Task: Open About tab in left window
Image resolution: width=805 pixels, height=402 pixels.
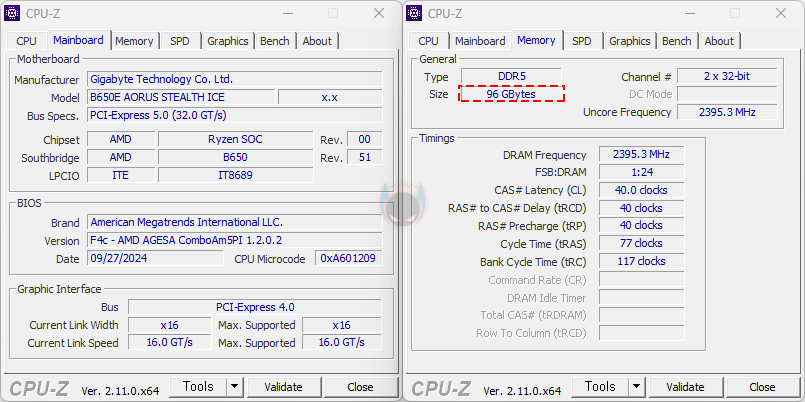Action: (317, 41)
